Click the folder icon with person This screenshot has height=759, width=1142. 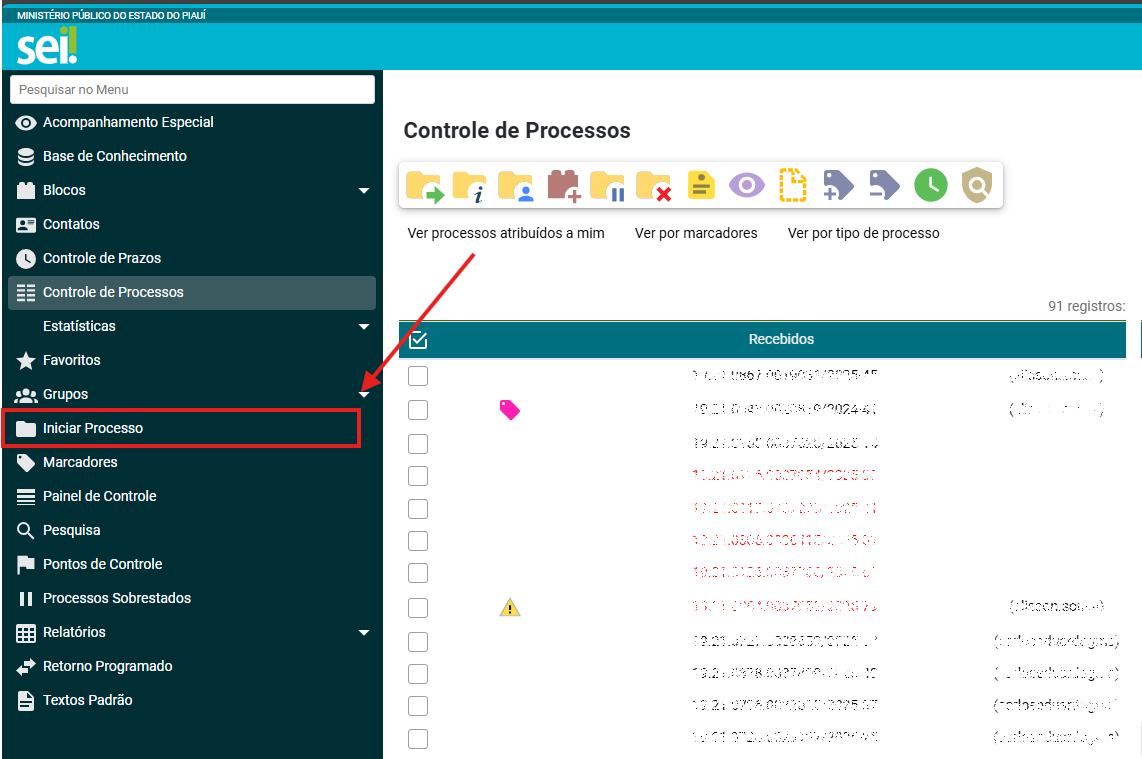(x=516, y=186)
